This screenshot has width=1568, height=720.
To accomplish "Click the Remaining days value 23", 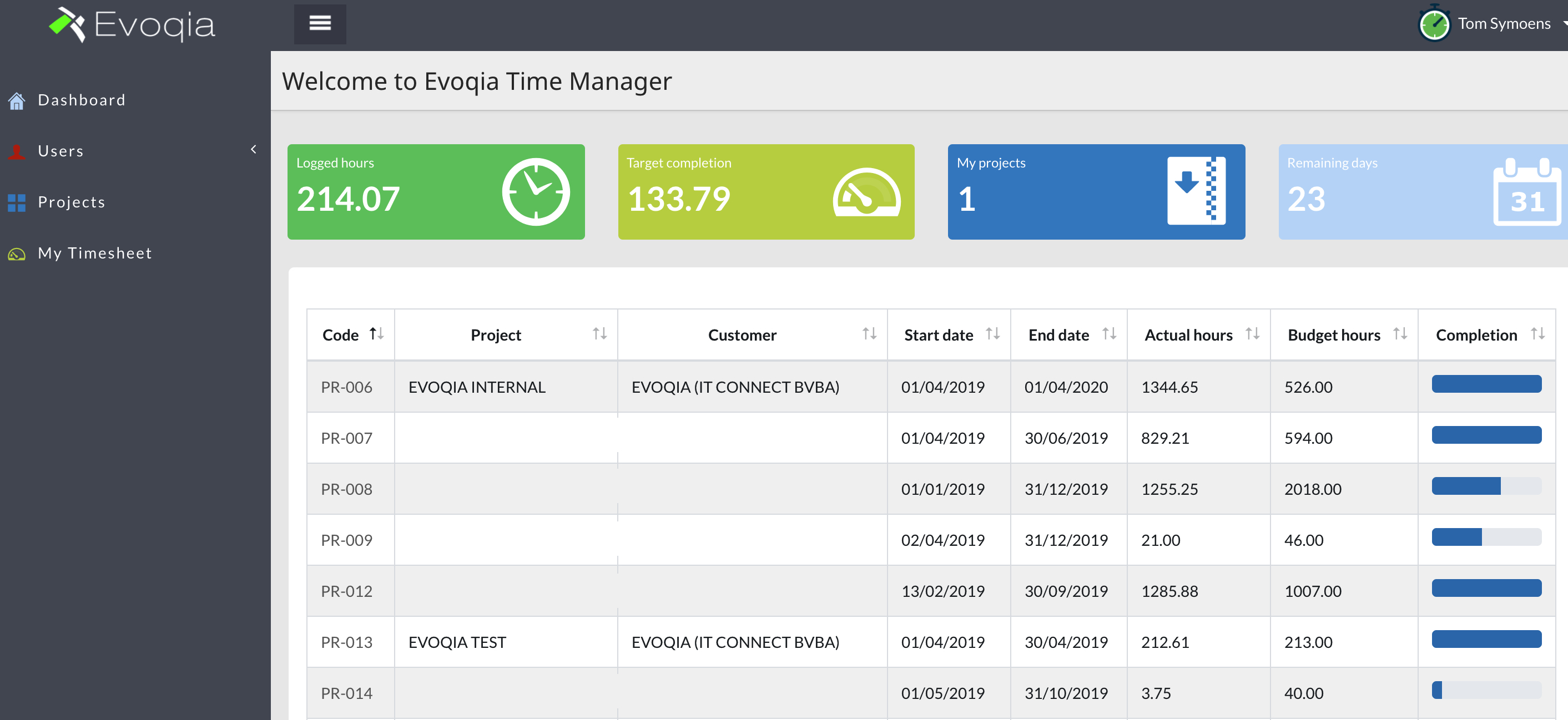I will 1306,199.
